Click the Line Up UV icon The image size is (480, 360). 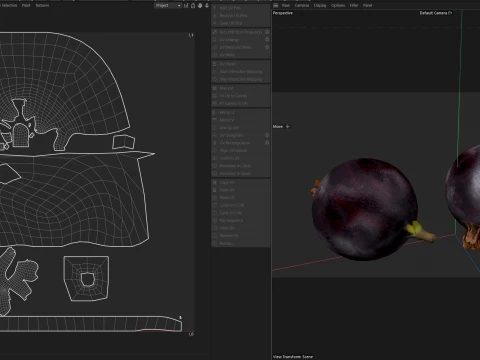[x=215, y=128]
